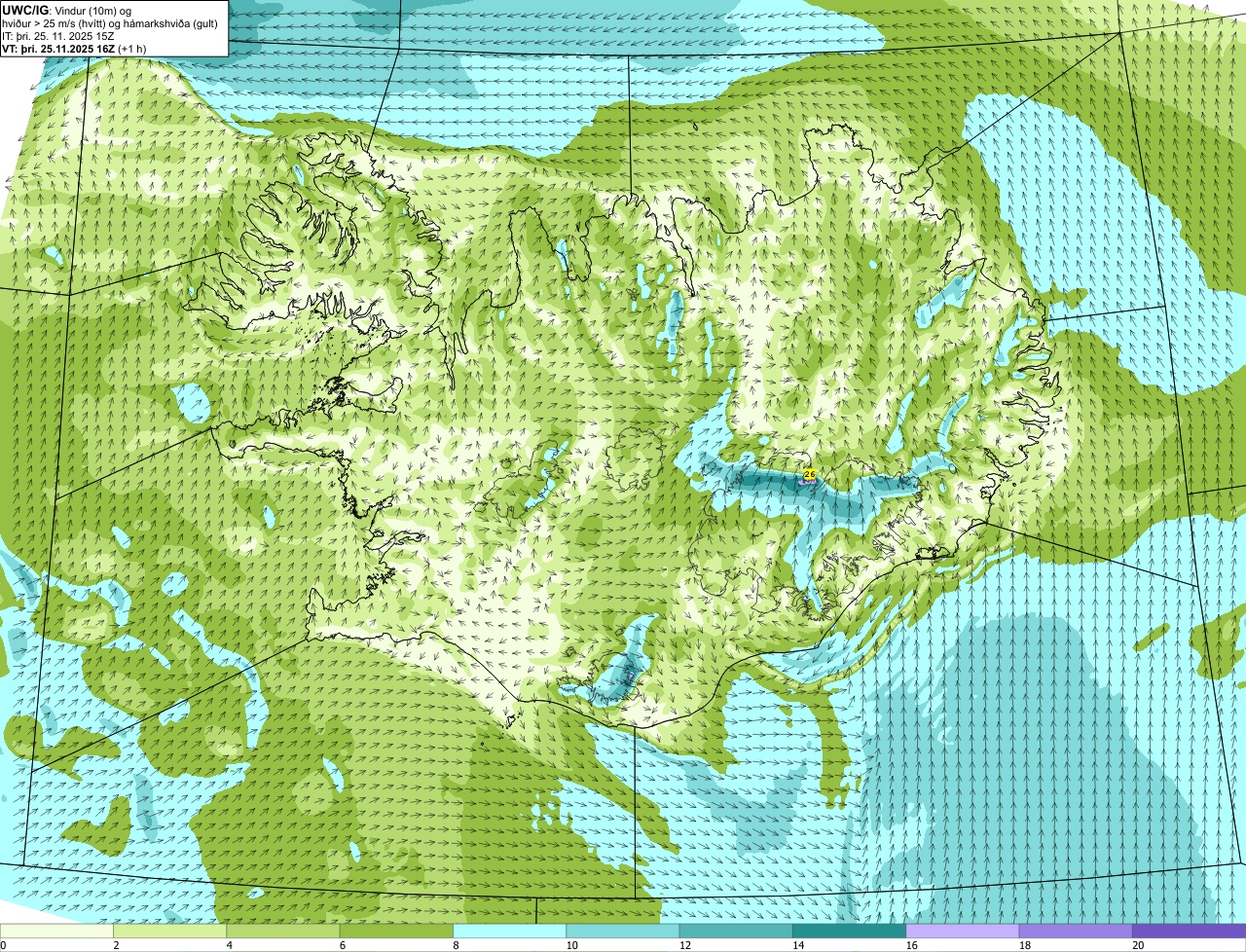Click the "hviður > 25 m/s (hvítt)" legend line
The width and height of the screenshot is (1246, 952).
click(110, 23)
